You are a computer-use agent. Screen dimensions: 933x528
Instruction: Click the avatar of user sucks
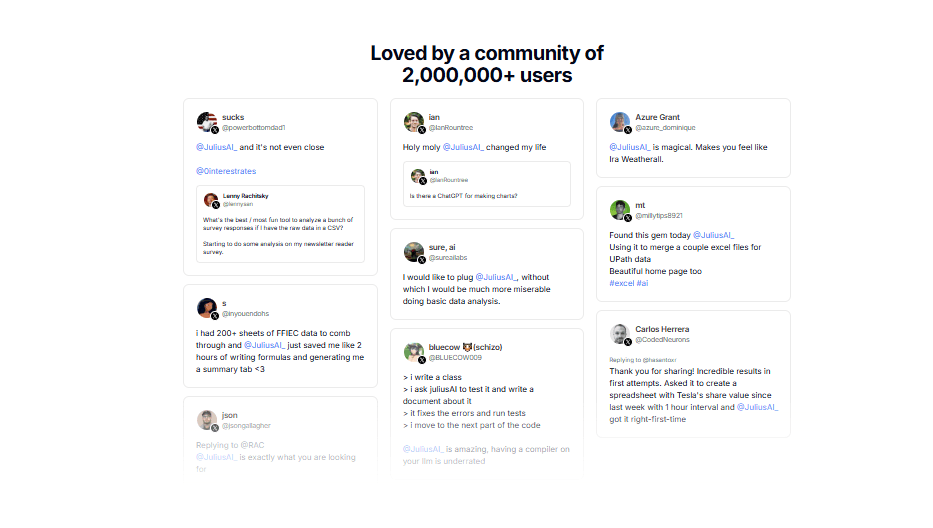[206, 122]
